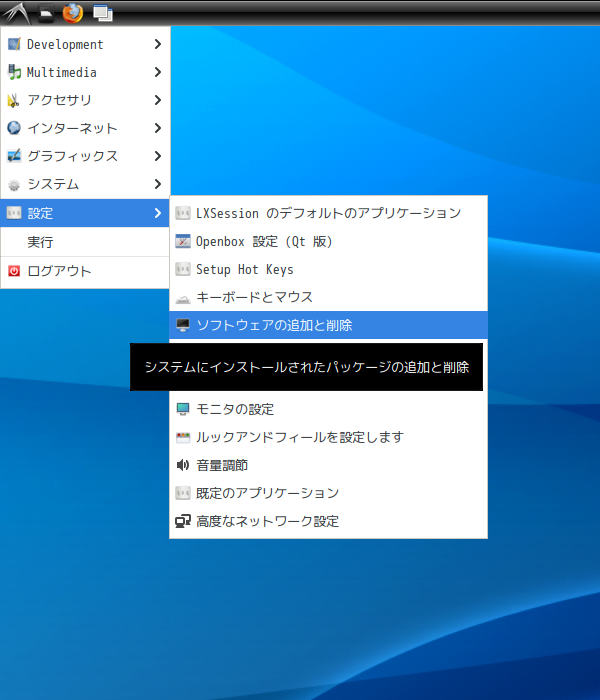Expand the アクセサリ submenu arrow
The height and width of the screenshot is (700, 600).
tap(158, 100)
